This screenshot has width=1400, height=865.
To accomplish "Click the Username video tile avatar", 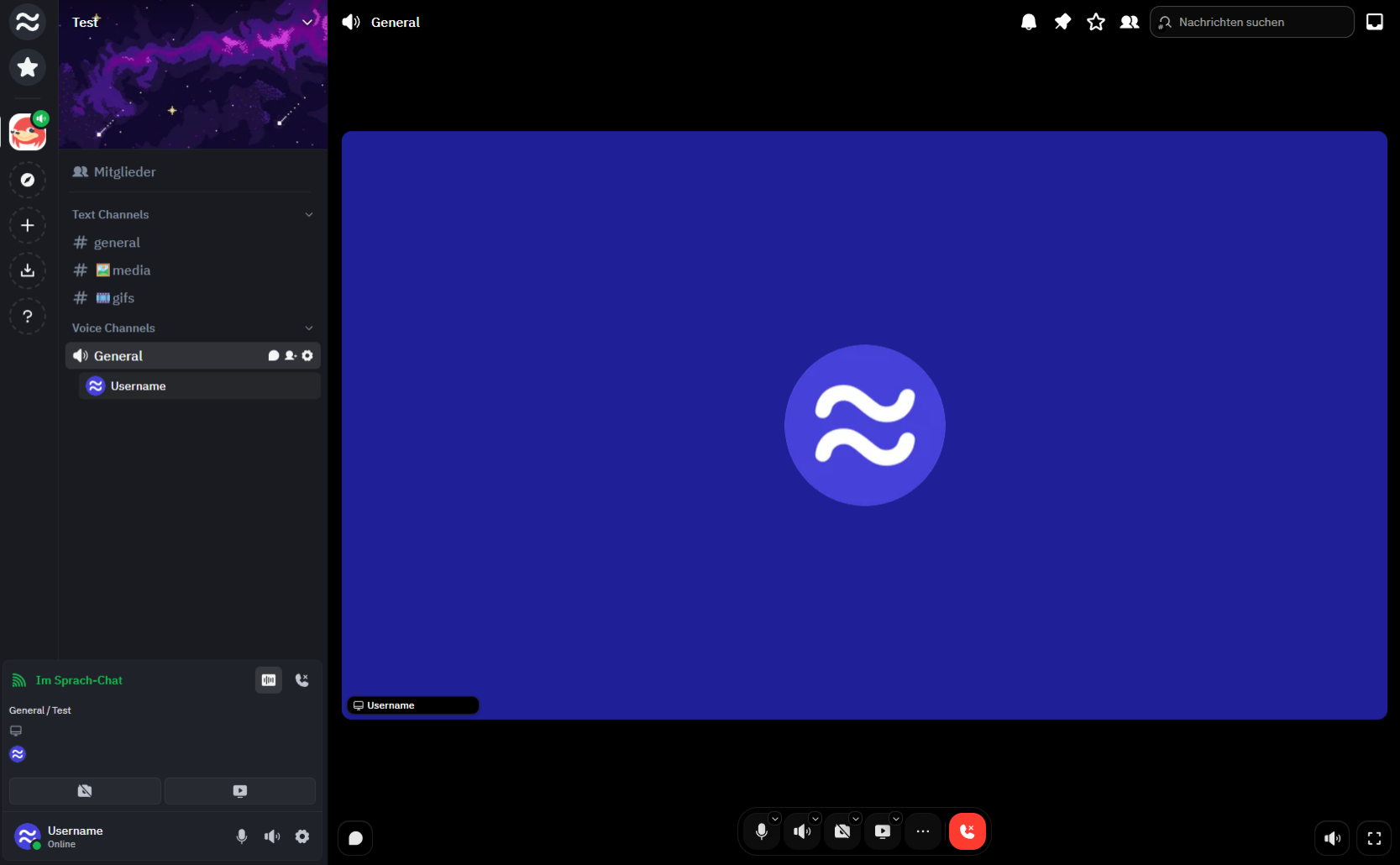I will (x=865, y=426).
